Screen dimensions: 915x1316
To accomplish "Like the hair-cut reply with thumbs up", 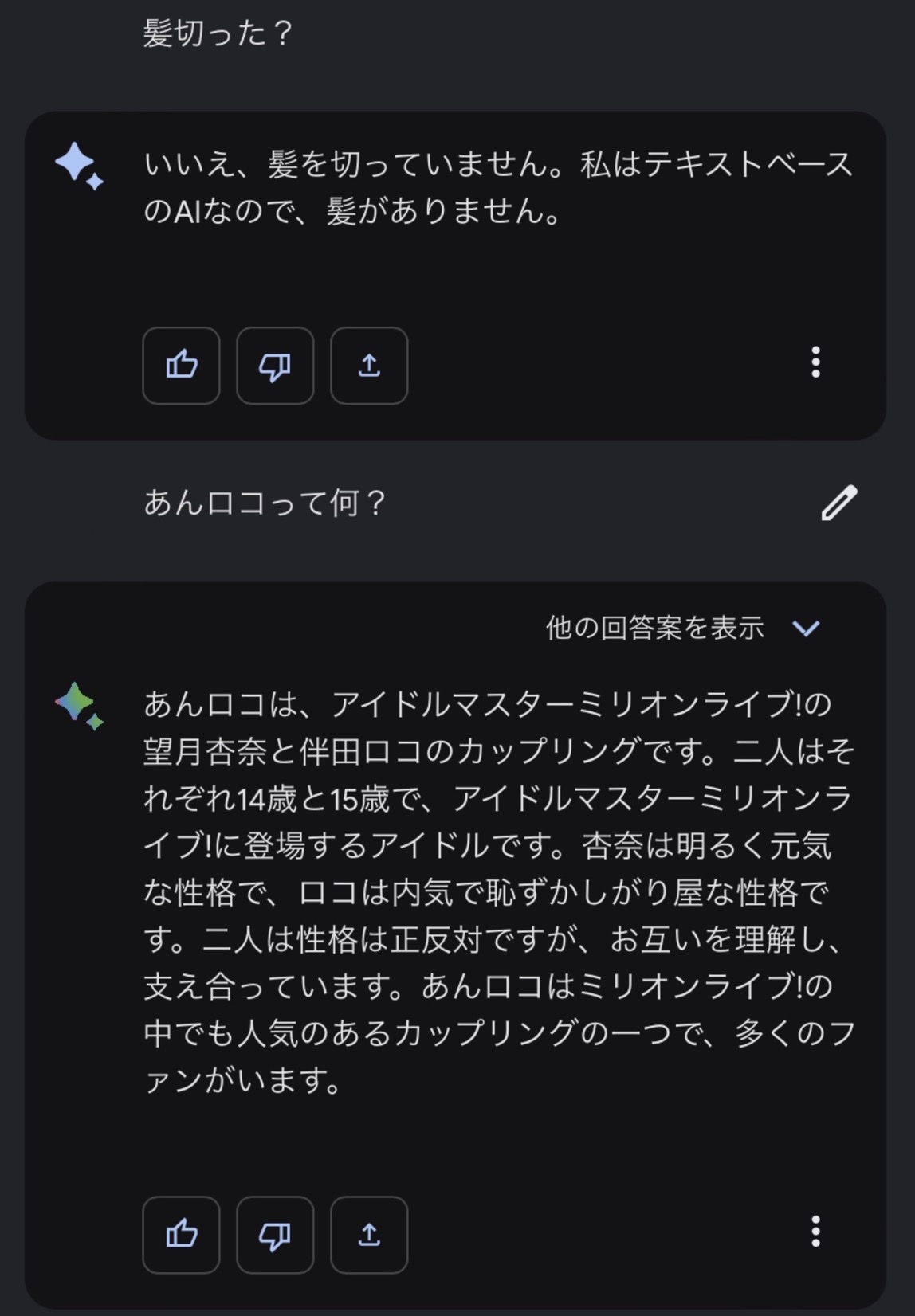I will click(181, 366).
